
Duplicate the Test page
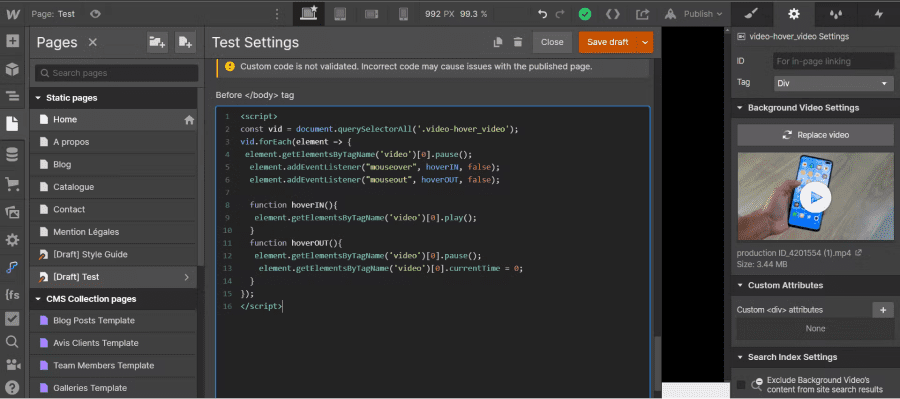tap(498, 42)
